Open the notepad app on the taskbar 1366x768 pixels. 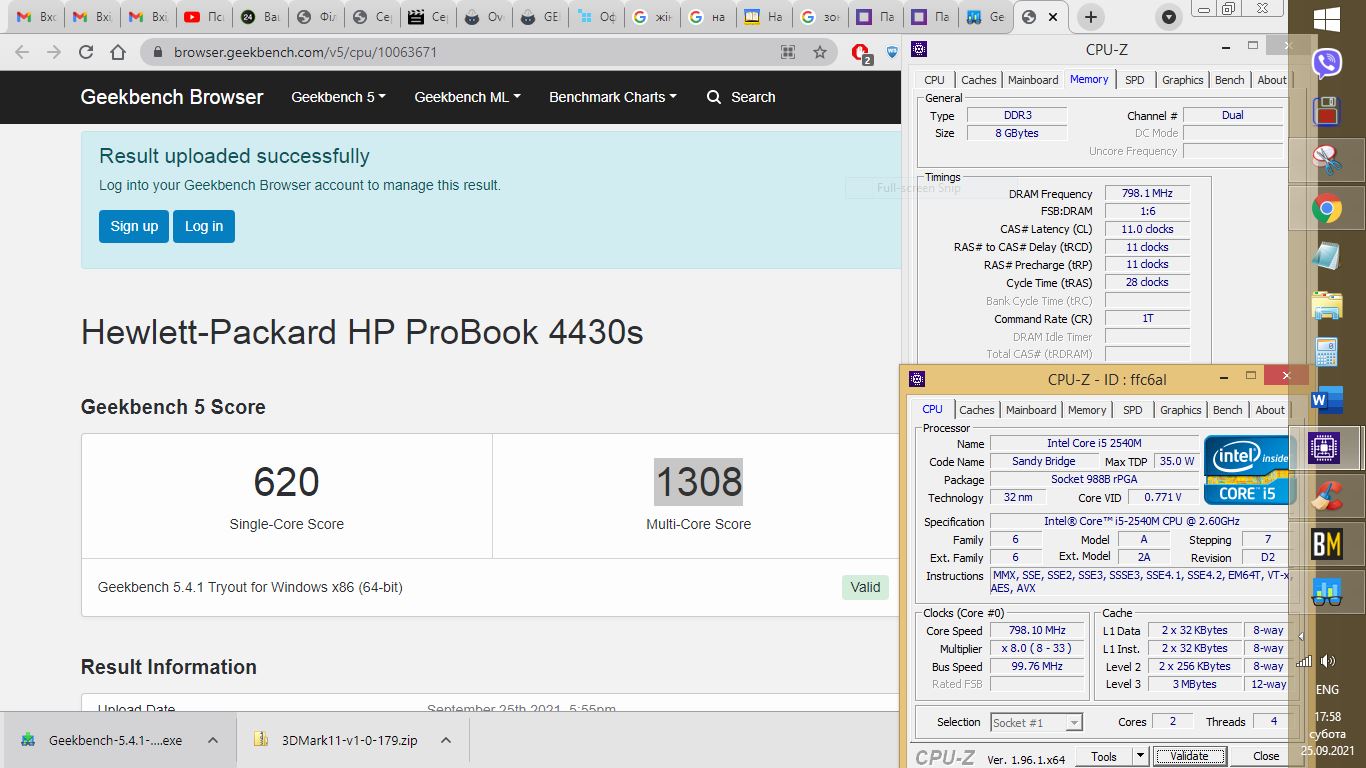point(1327,256)
